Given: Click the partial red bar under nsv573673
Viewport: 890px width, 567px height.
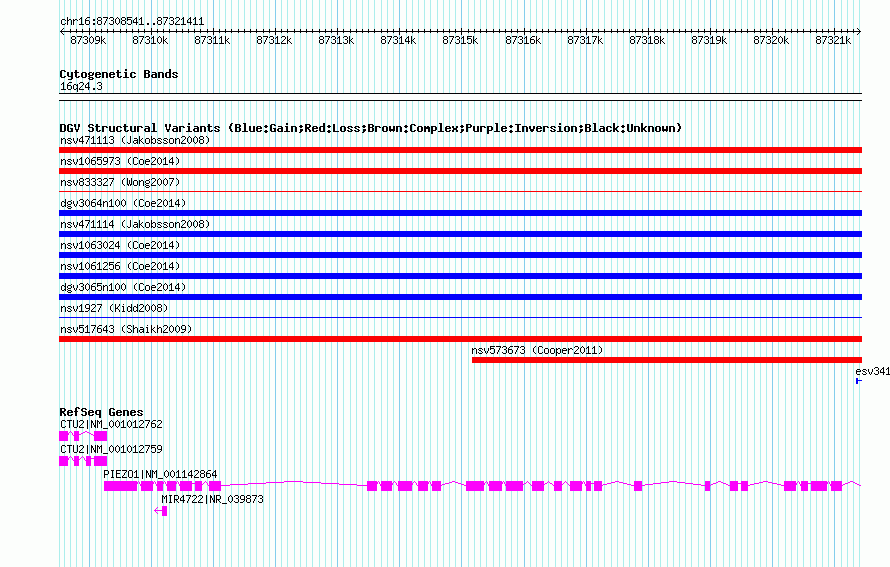Looking at the screenshot, I should [667, 360].
